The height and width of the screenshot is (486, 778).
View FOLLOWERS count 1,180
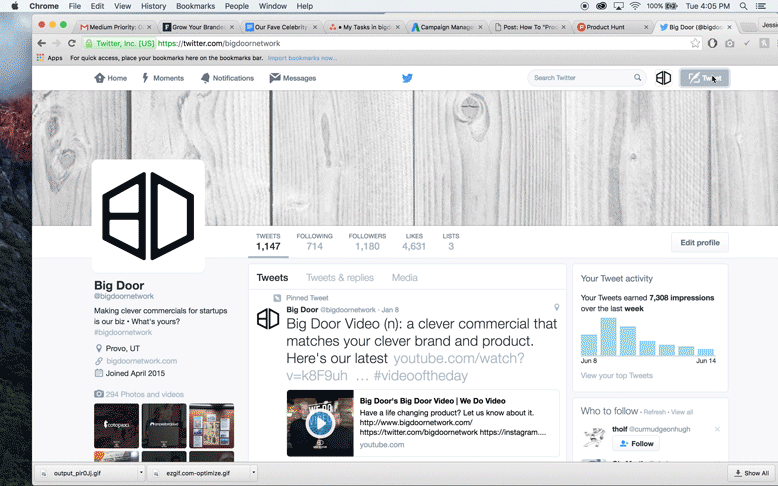(x=367, y=242)
